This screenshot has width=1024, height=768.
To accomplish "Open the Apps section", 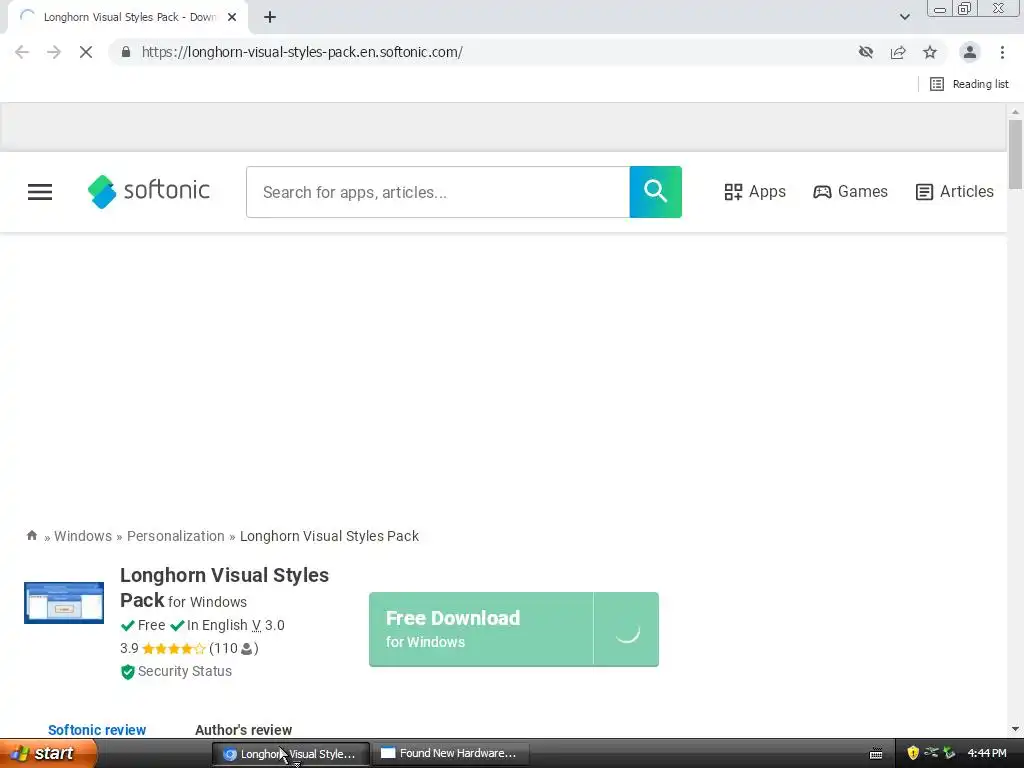I will click(755, 191).
